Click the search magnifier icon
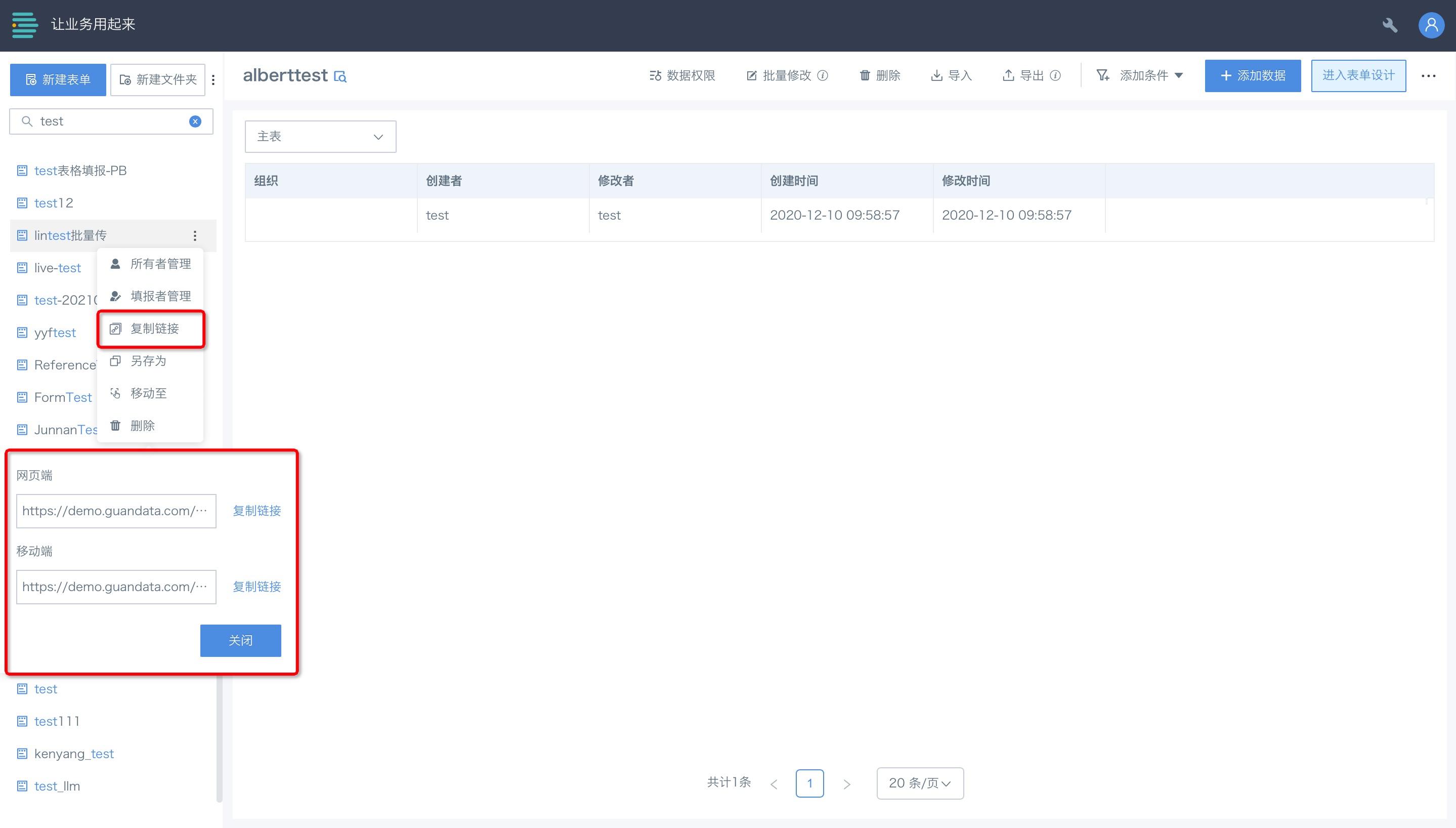Viewport: 1456px width, 828px height. point(27,121)
